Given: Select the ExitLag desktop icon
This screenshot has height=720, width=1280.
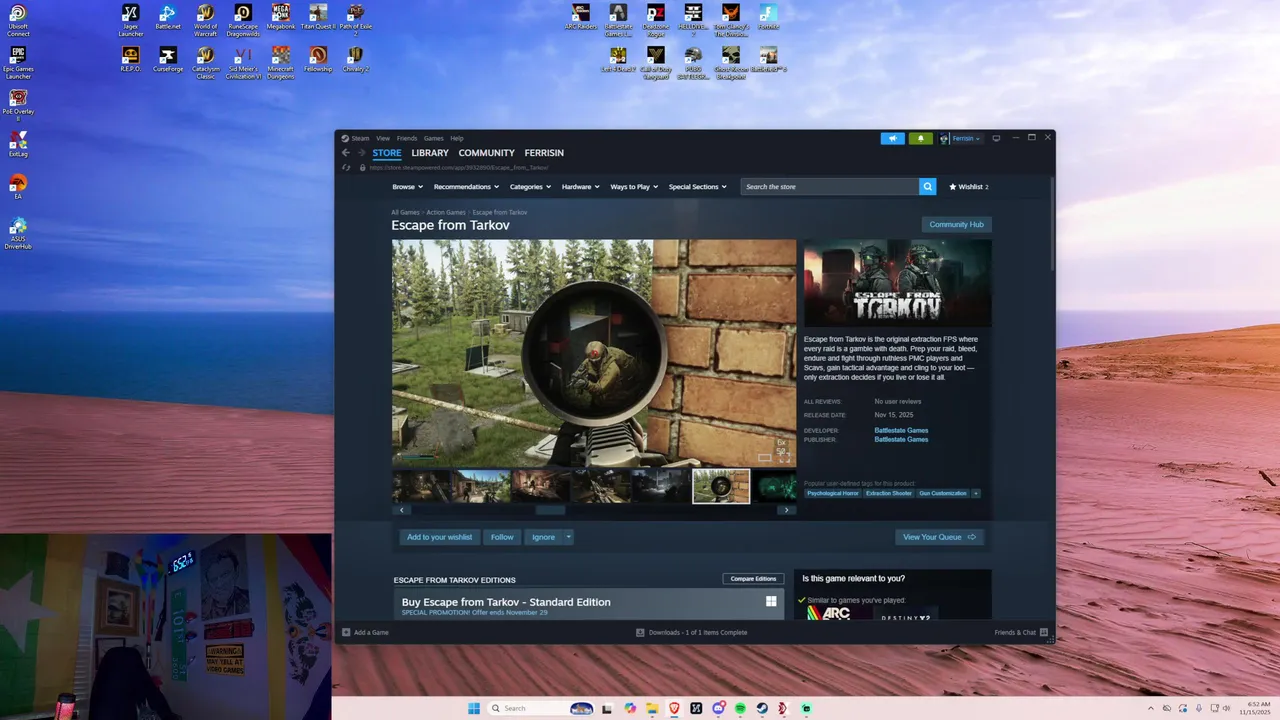Looking at the screenshot, I should [x=18, y=145].
